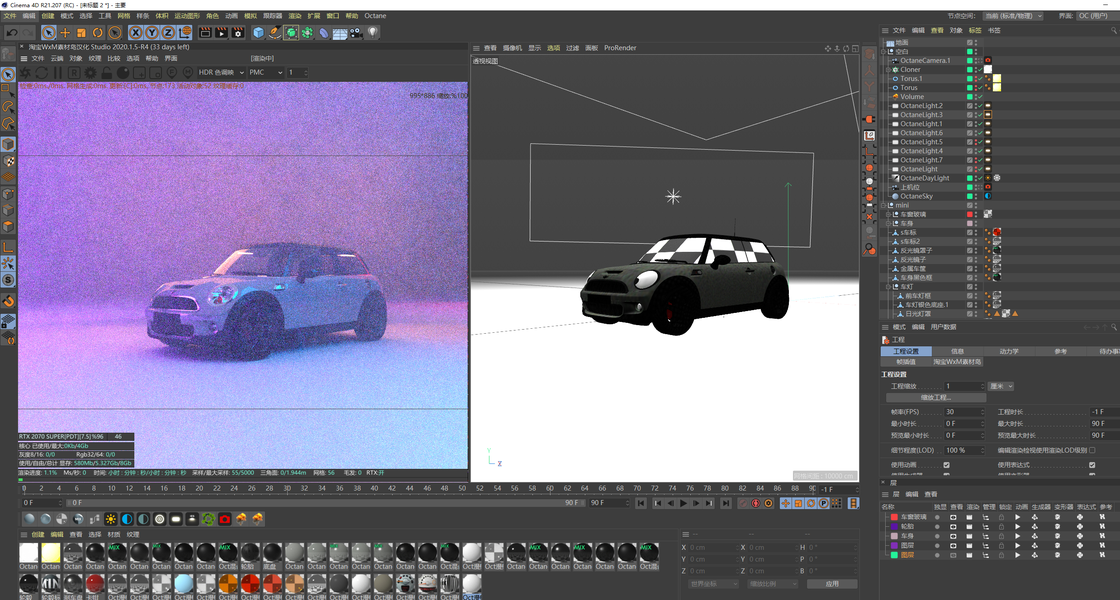Click Octane camera icon in Octane toolbar

tap(224, 519)
